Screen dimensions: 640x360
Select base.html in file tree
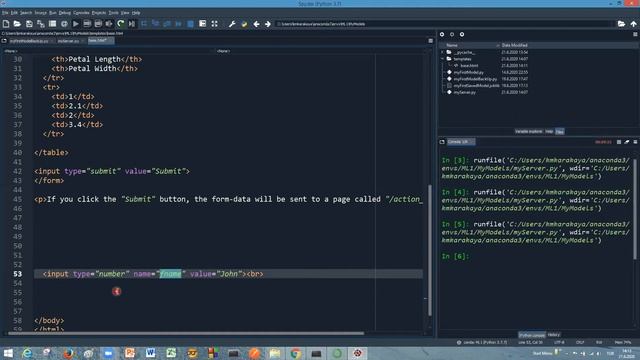click(469, 65)
